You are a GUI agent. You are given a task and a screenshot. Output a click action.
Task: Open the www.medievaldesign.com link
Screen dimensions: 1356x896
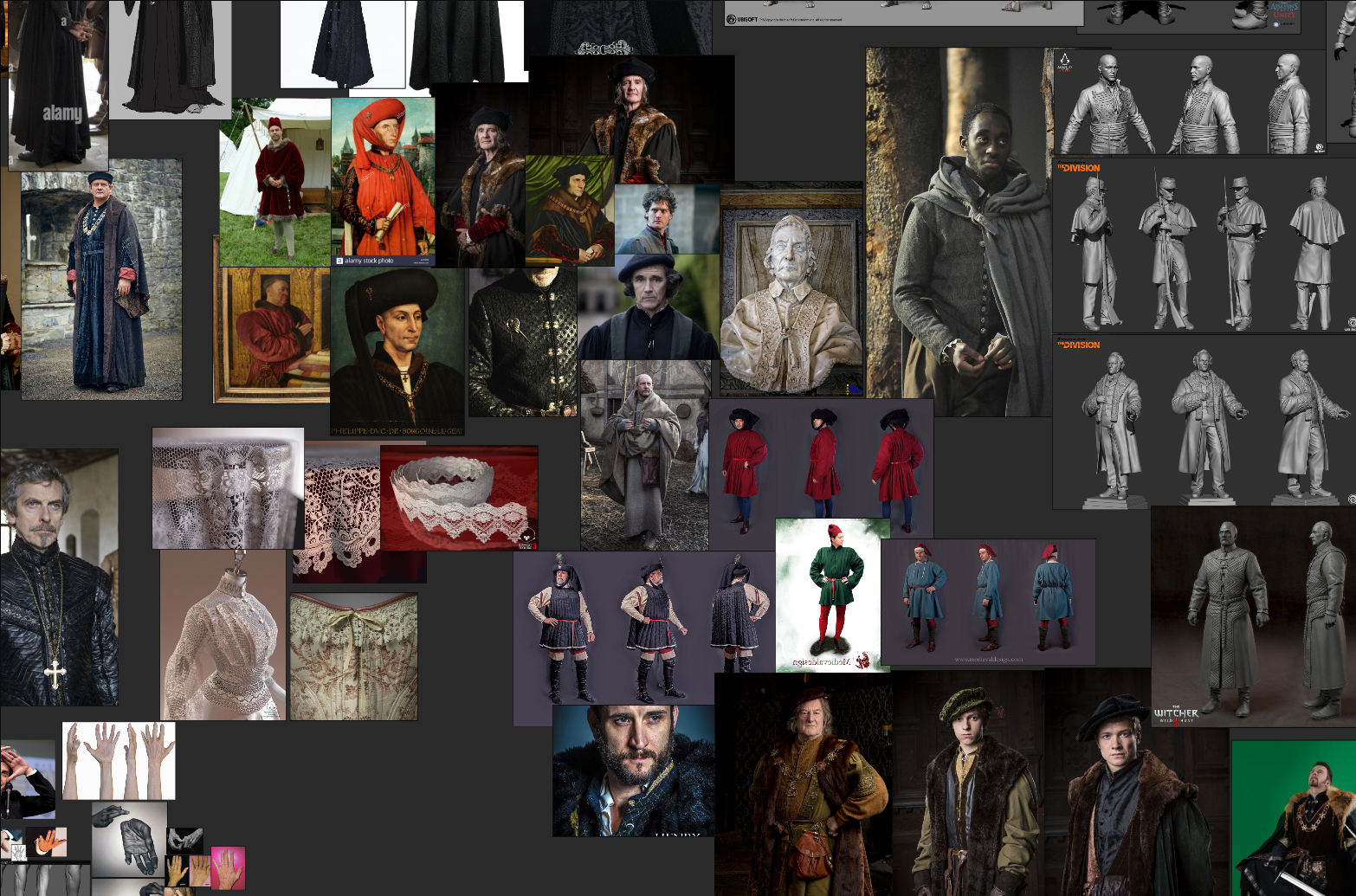click(989, 660)
